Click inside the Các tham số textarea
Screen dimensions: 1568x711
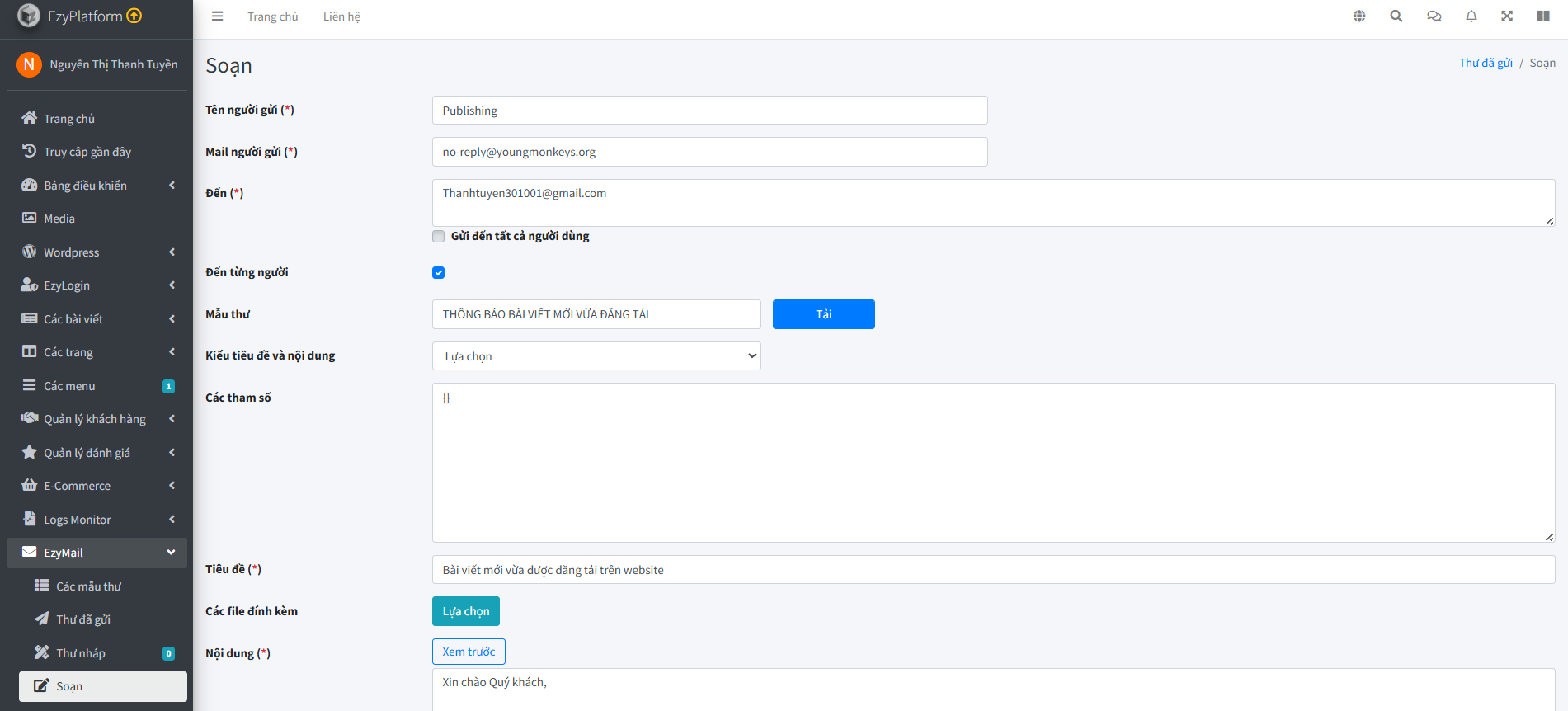[x=994, y=463]
